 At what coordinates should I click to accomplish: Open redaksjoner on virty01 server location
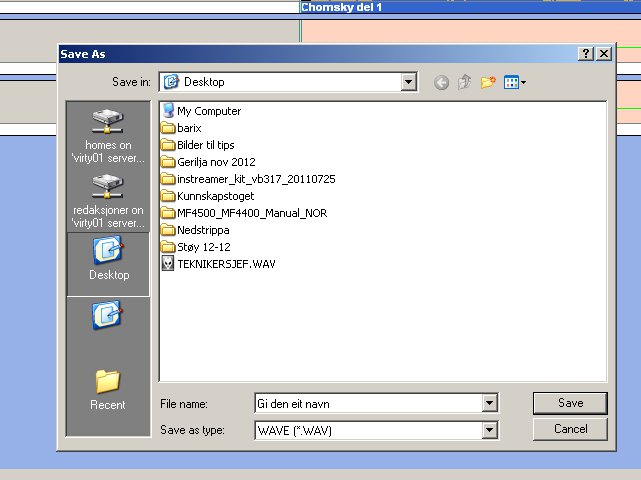pos(108,201)
